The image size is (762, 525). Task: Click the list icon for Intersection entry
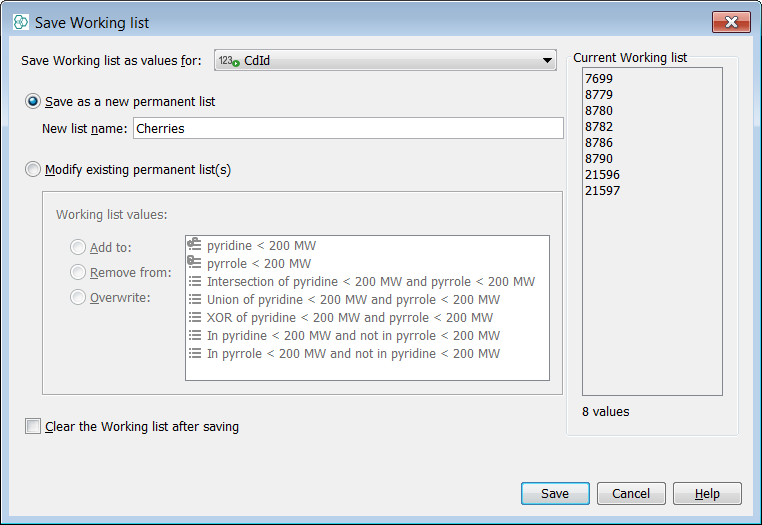[195, 281]
